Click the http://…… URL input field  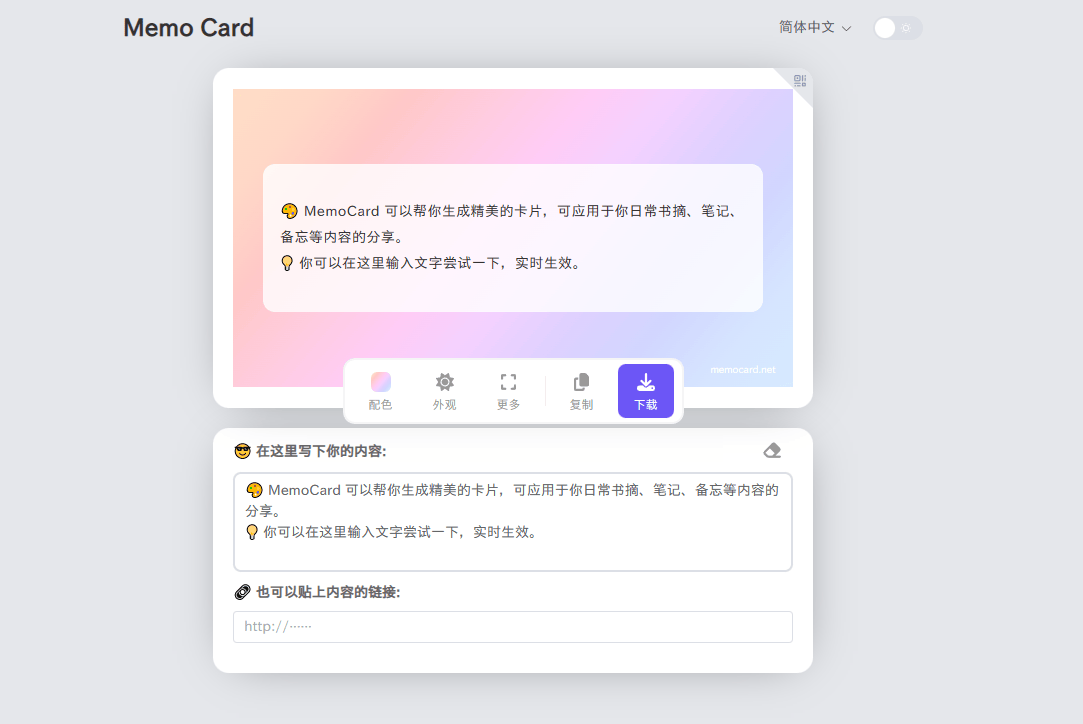click(512, 627)
